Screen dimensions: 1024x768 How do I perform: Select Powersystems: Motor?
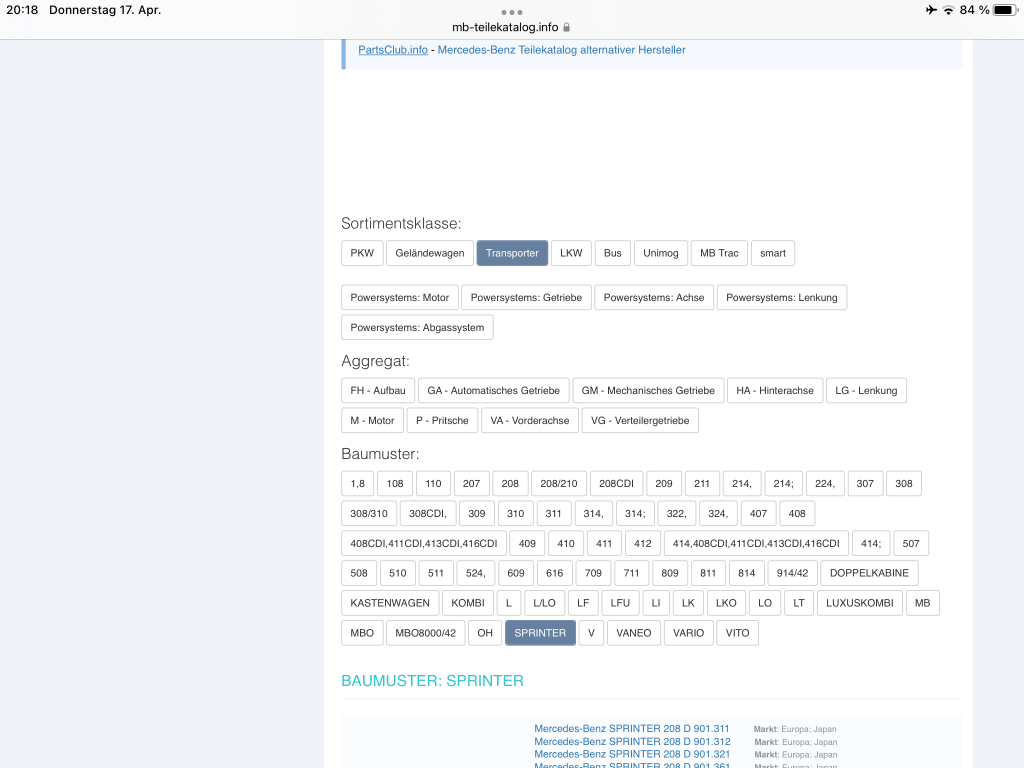coord(400,297)
